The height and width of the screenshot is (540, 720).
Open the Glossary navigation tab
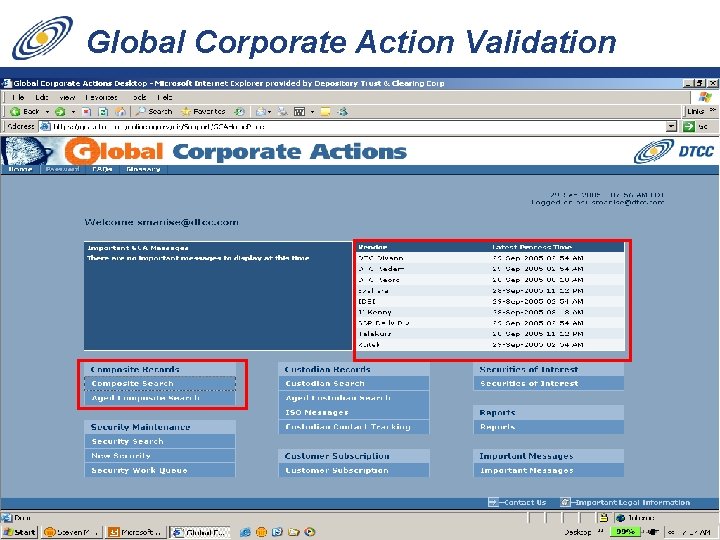143,169
